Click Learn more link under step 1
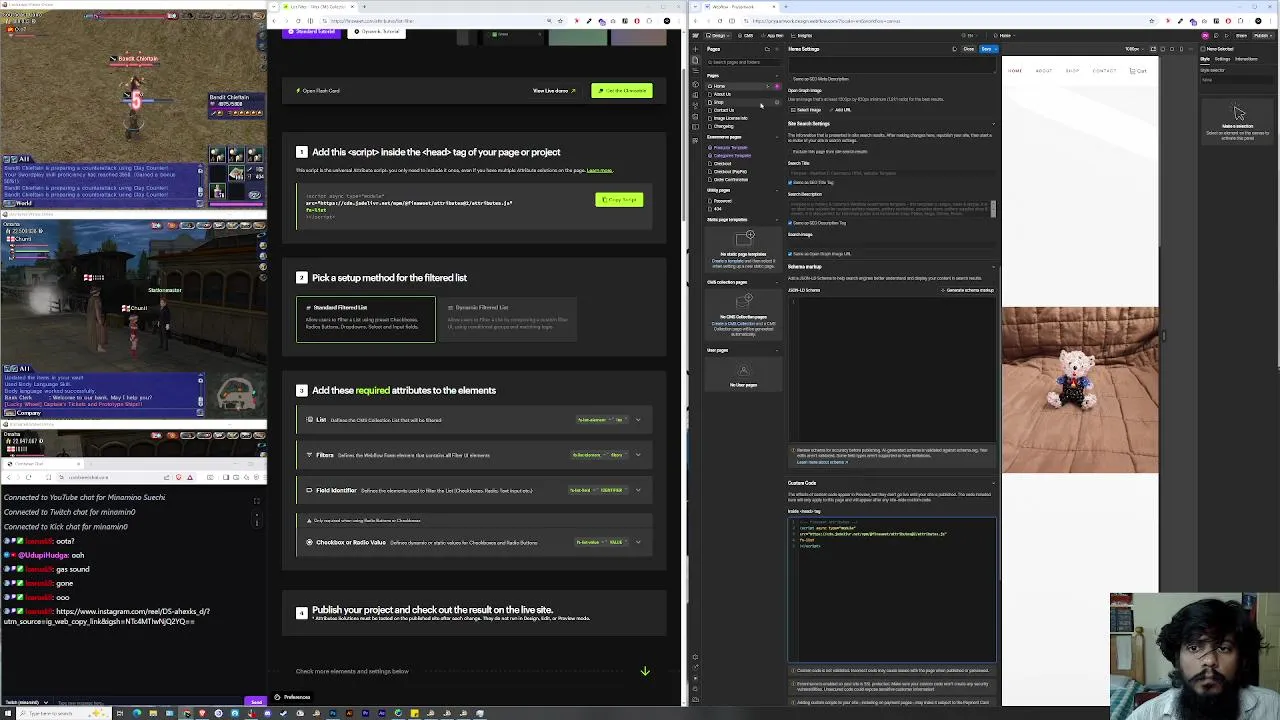 click(x=599, y=170)
